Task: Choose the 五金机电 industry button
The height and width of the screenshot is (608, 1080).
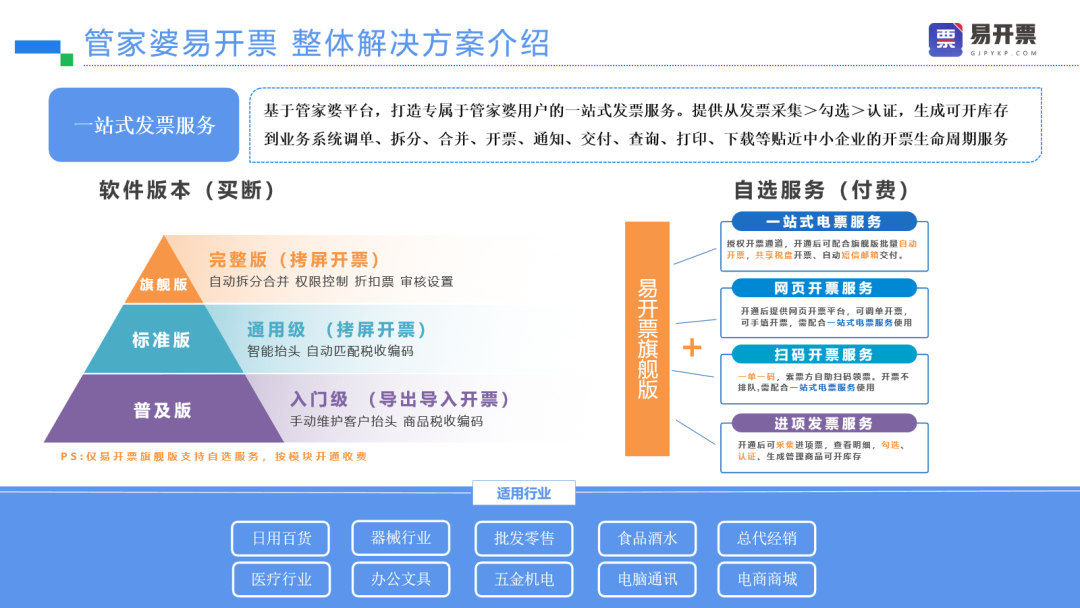Action: pos(523,580)
